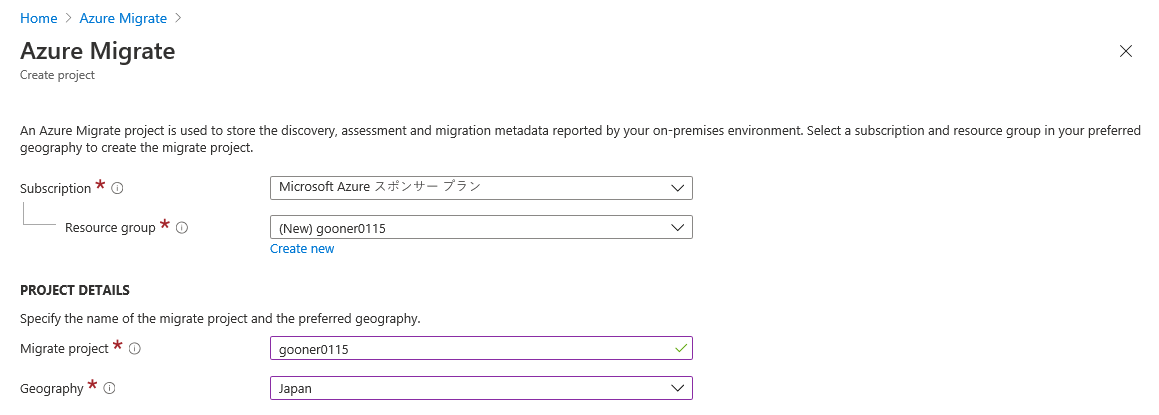Click the Resource group info icon
Image resolution: width=1159 pixels, height=415 pixels.
(182, 228)
